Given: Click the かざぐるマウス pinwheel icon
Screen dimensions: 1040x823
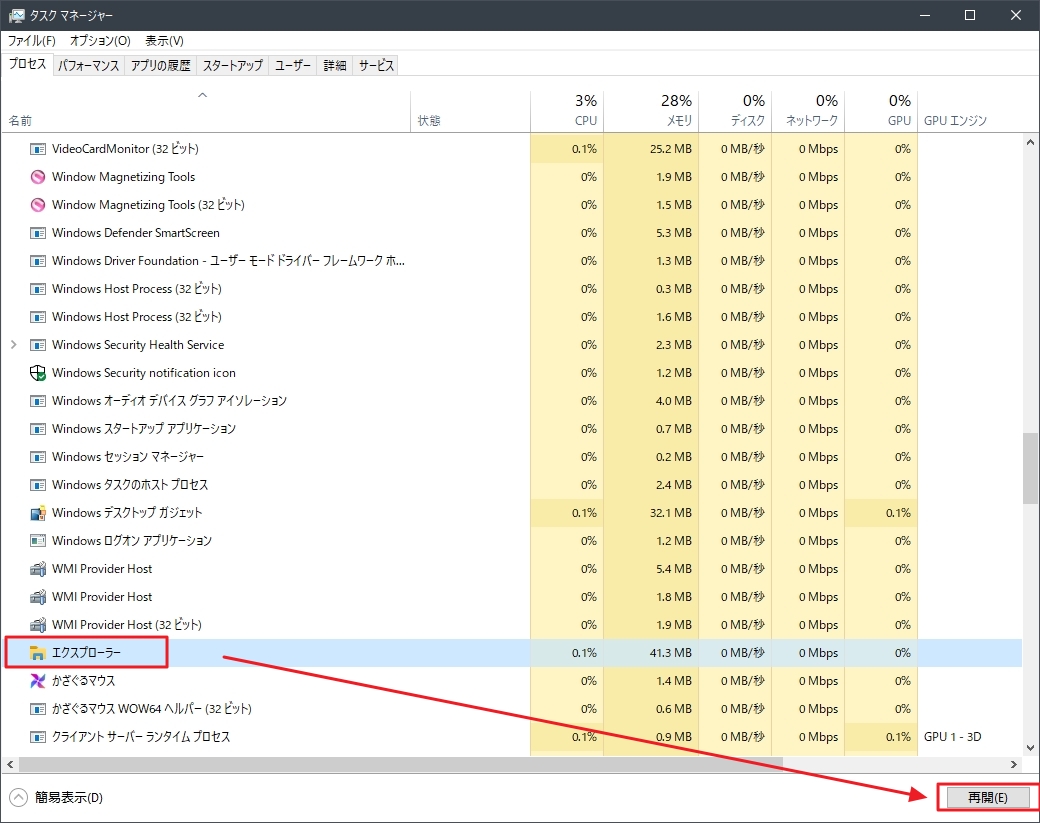Looking at the screenshot, I should point(38,681).
